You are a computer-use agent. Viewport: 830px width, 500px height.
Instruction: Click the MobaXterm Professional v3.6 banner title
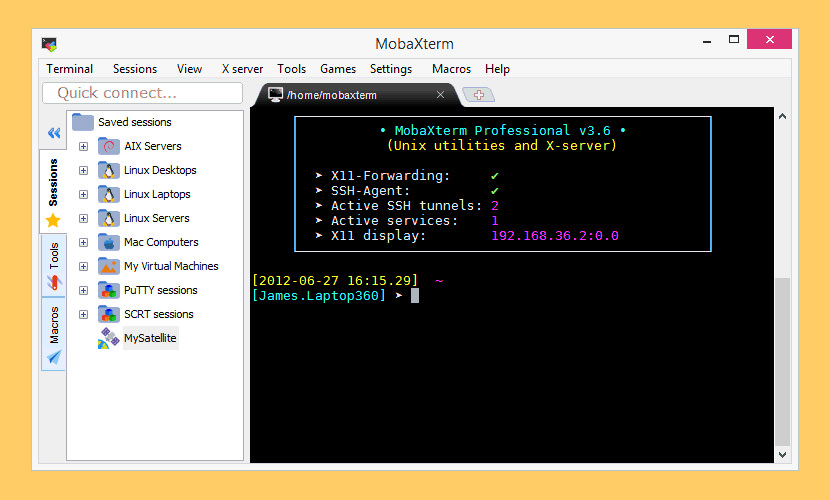[x=503, y=130]
